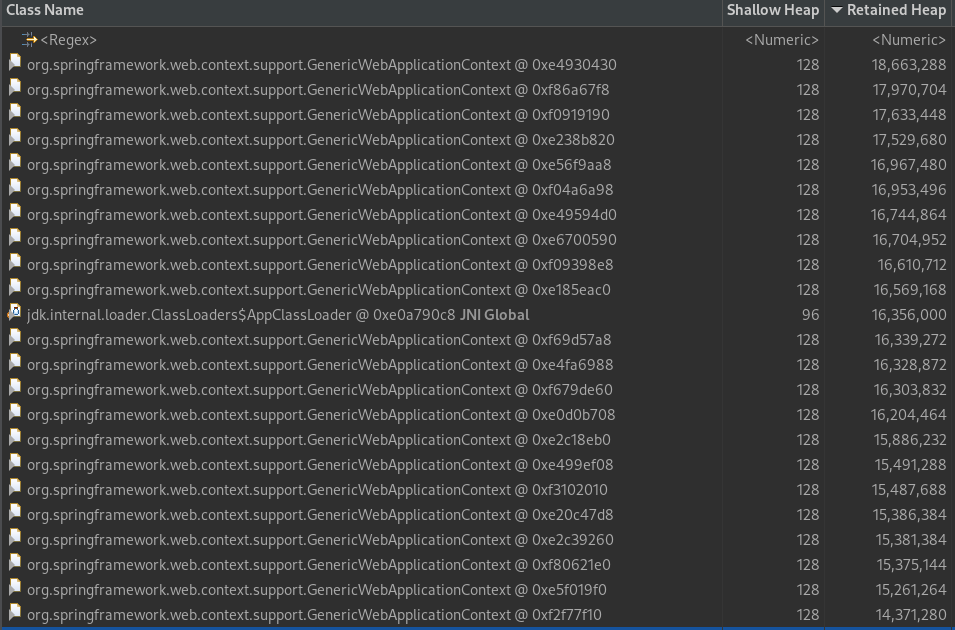Click object icon of GenericWebApplicationContext @ 0xf2f77f10
This screenshot has height=630, width=955.
(15, 612)
